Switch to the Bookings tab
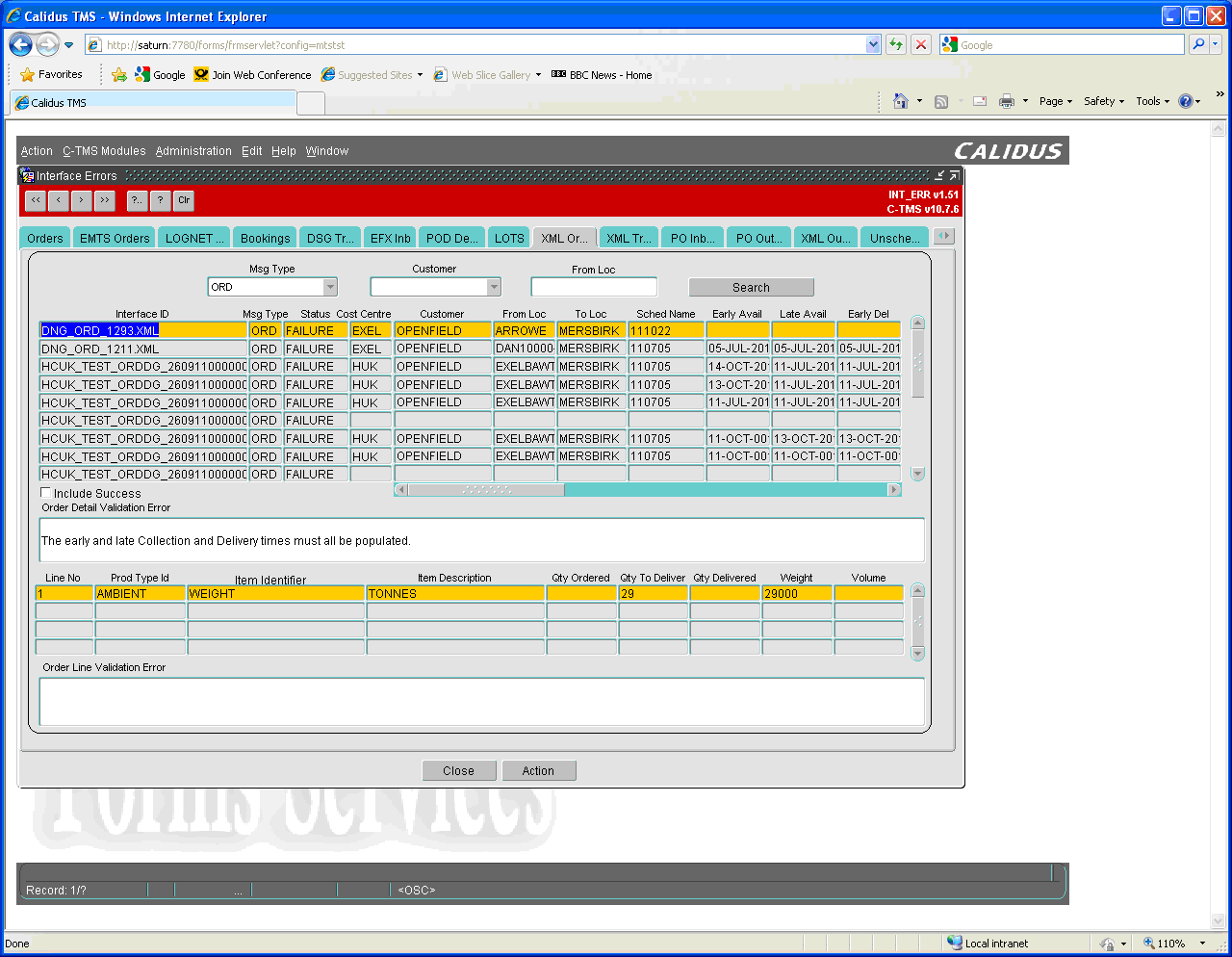Image resolution: width=1232 pixels, height=957 pixels. pyautogui.click(x=265, y=238)
